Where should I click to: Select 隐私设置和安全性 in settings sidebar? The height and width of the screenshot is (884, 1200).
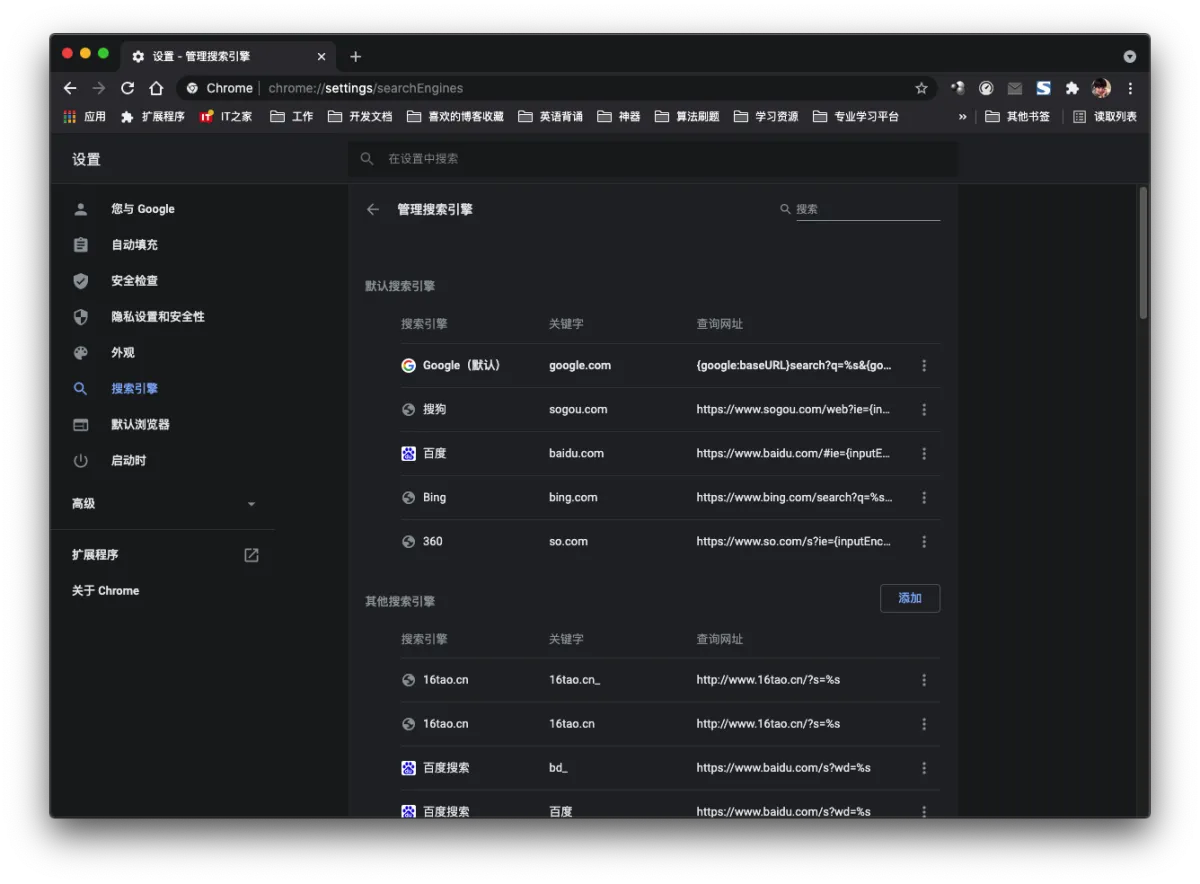(x=157, y=317)
